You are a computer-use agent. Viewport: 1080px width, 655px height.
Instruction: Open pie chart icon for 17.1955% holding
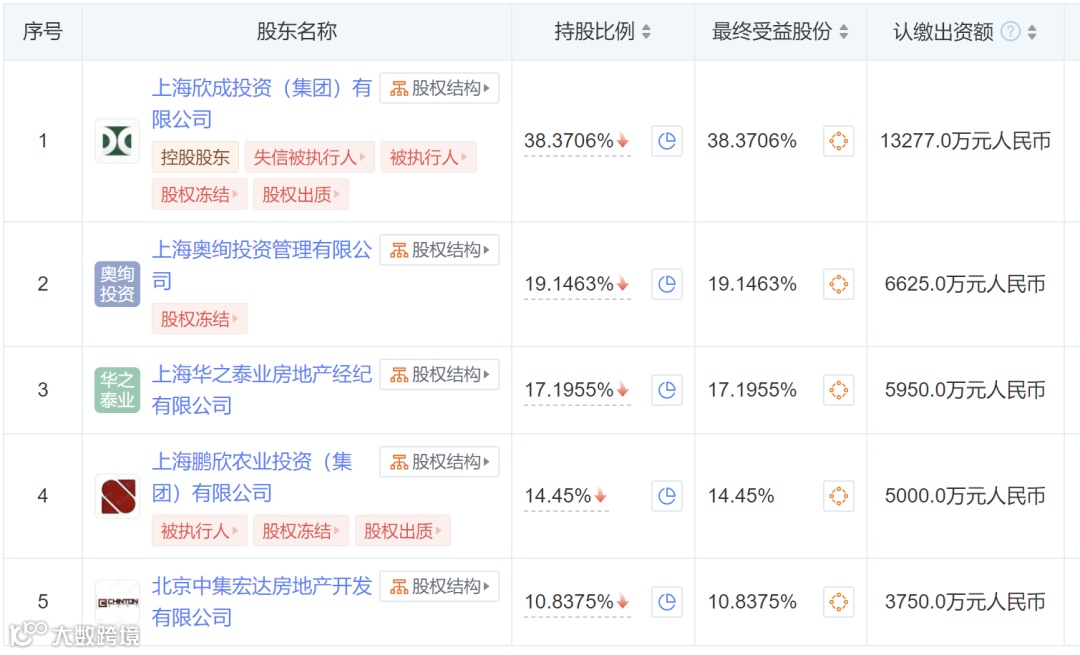coord(667,390)
